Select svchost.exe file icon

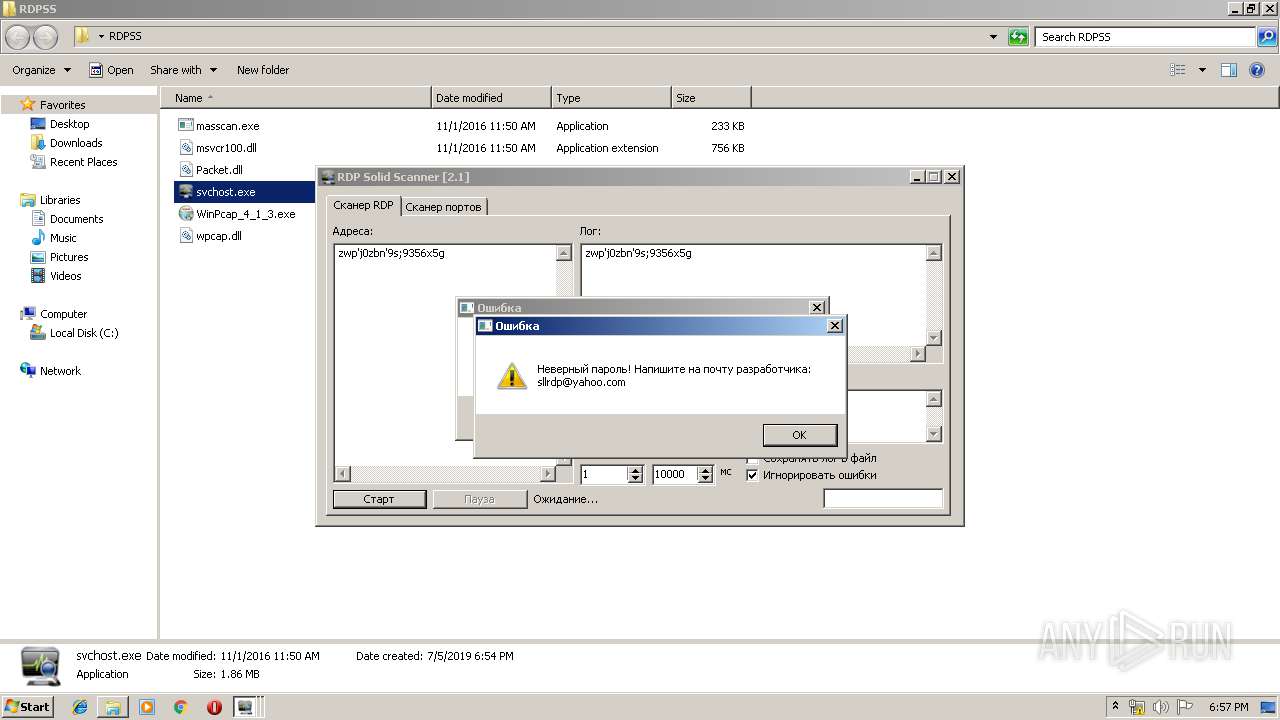point(185,192)
